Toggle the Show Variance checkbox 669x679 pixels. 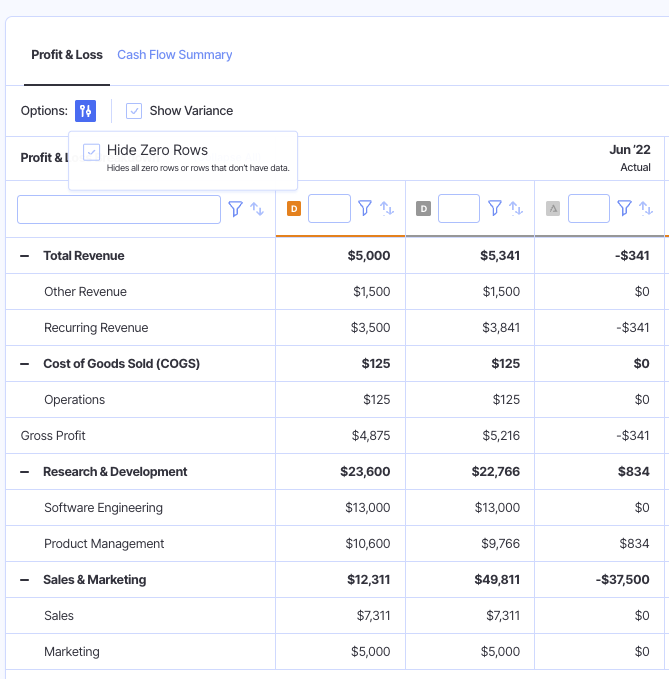click(134, 111)
